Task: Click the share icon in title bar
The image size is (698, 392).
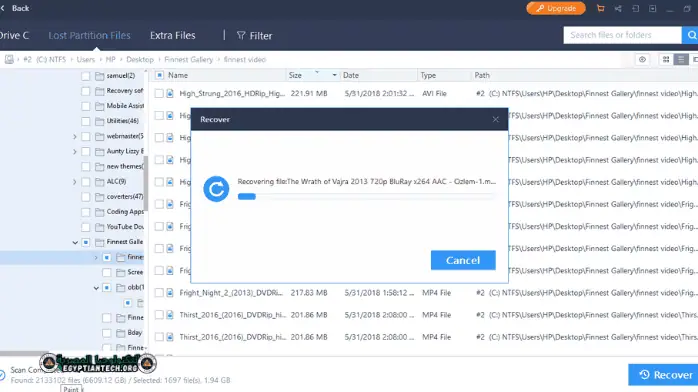Action: [x=618, y=8]
